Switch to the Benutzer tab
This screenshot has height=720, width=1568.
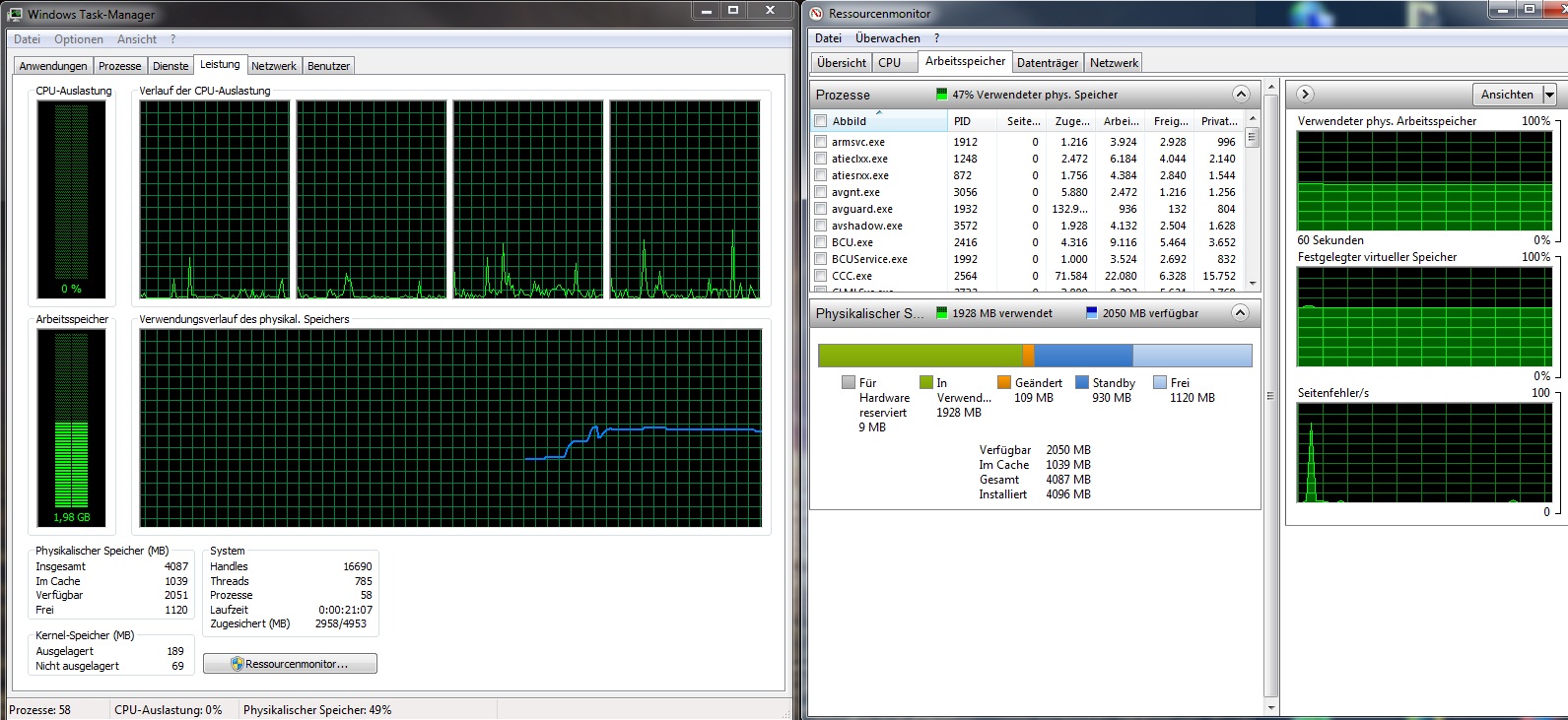click(x=328, y=66)
